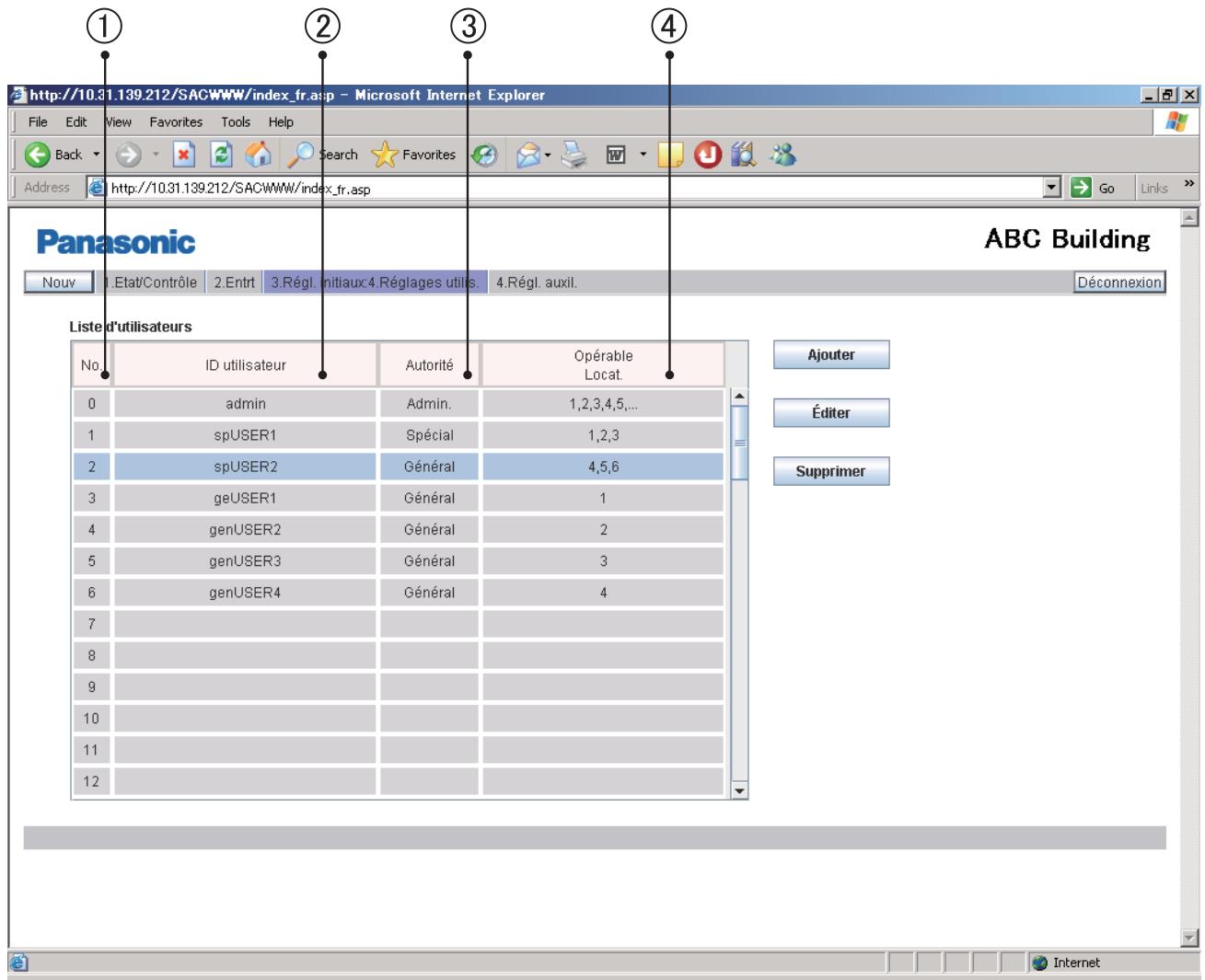Stop page loading with red X icon

click(184, 155)
